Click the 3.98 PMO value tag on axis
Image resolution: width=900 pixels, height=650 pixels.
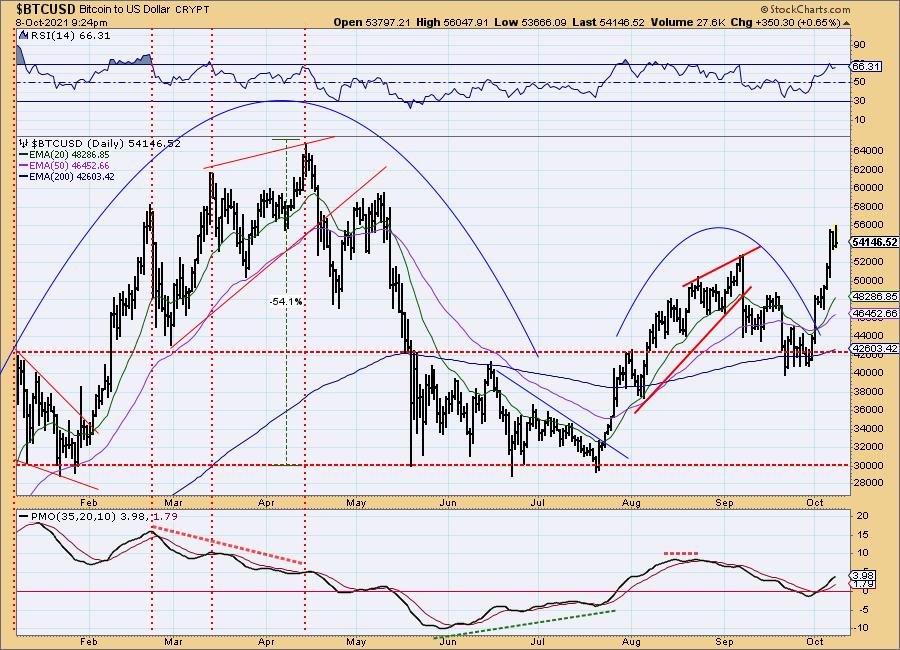(864, 575)
